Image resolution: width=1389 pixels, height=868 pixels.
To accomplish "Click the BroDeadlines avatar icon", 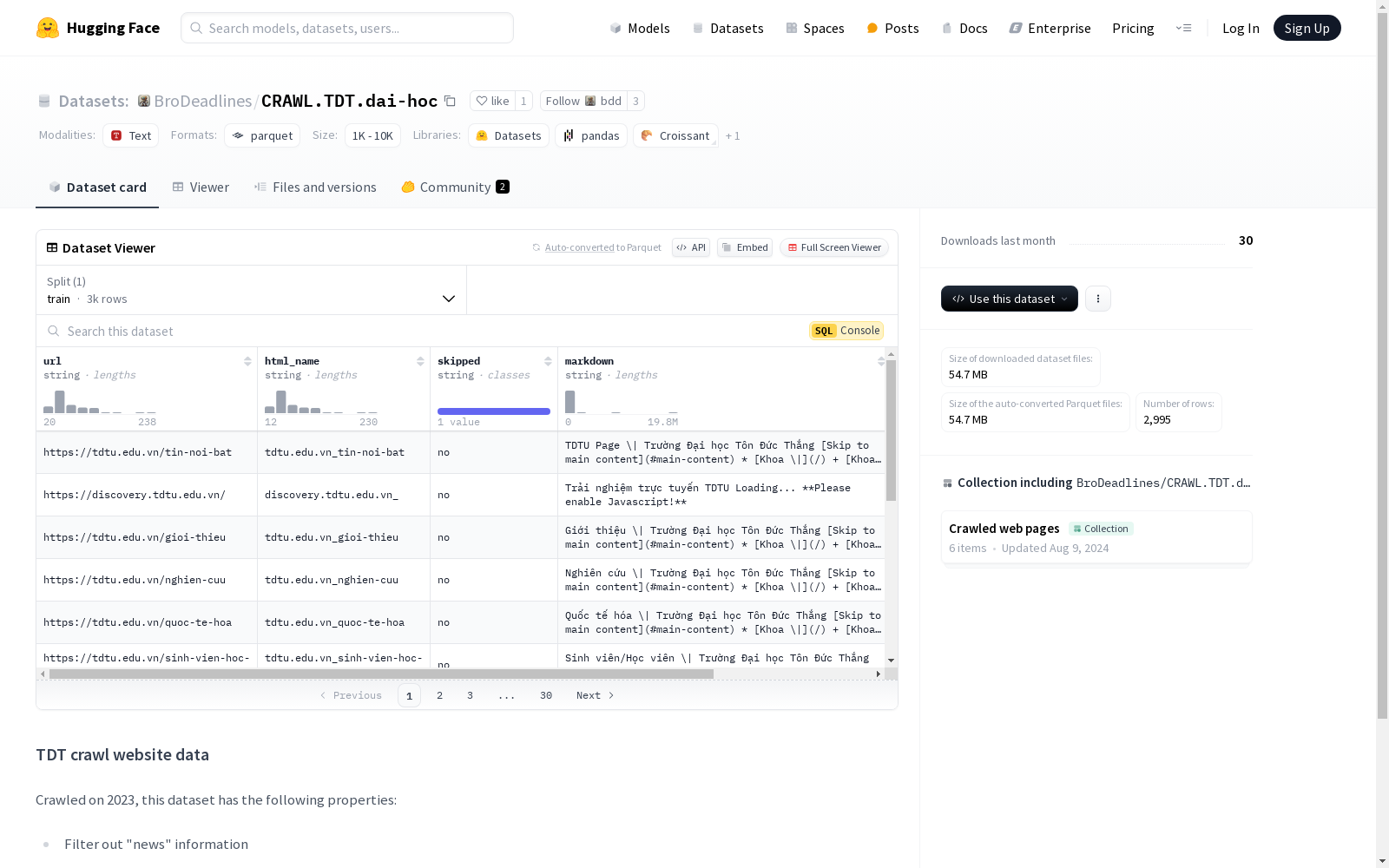I will click(x=144, y=101).
